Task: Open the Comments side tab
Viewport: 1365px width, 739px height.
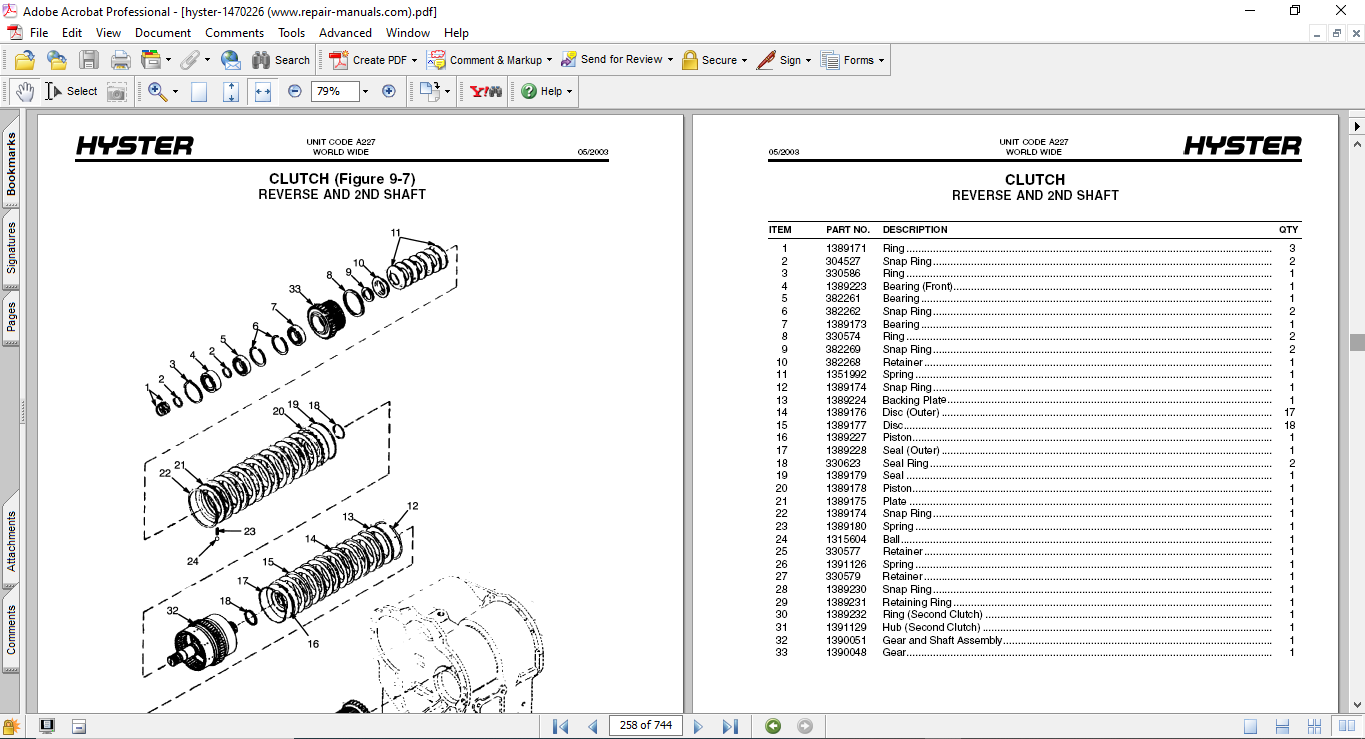Action: click(11, 630)
